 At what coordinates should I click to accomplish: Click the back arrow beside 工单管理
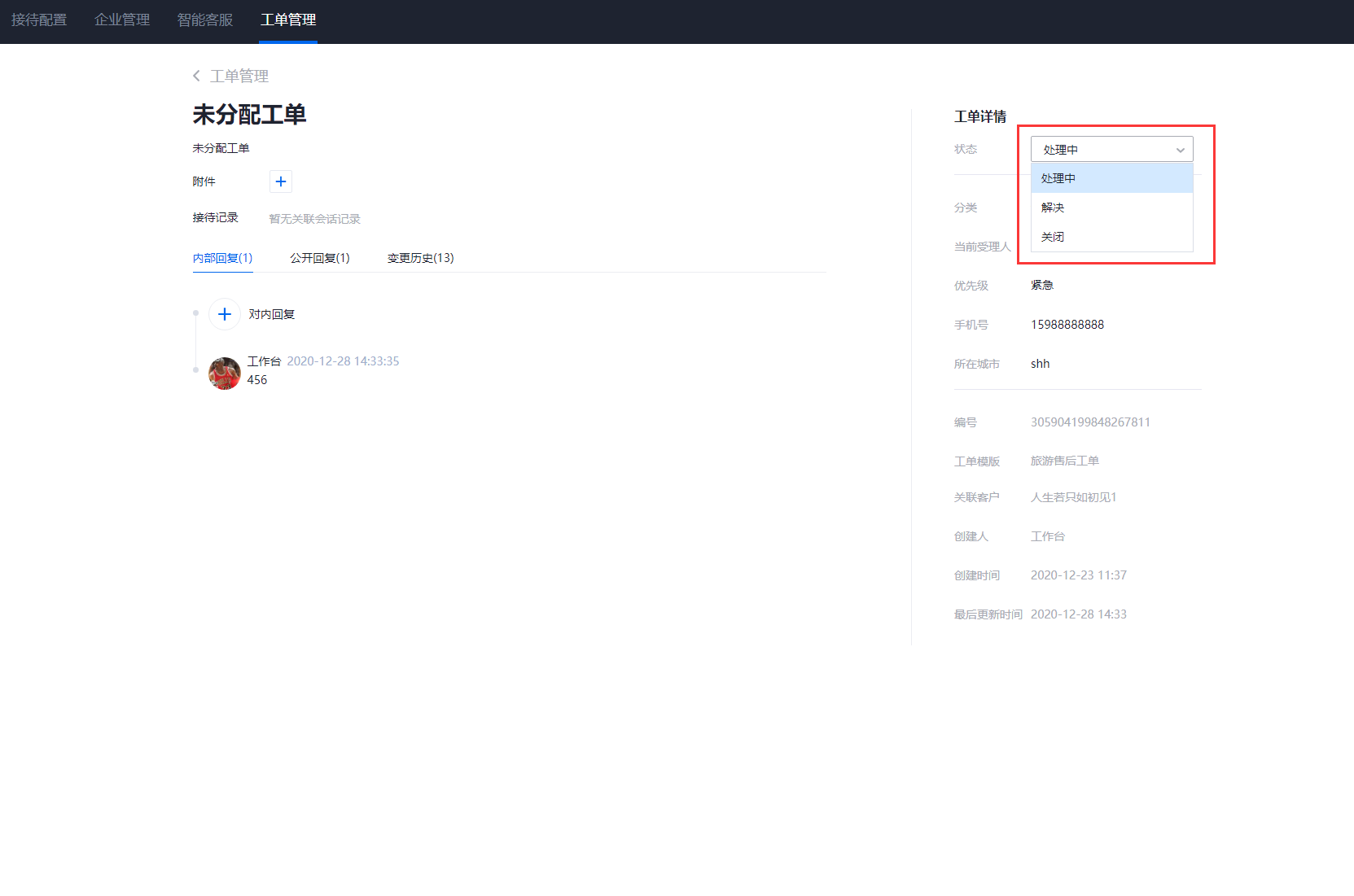196,76
